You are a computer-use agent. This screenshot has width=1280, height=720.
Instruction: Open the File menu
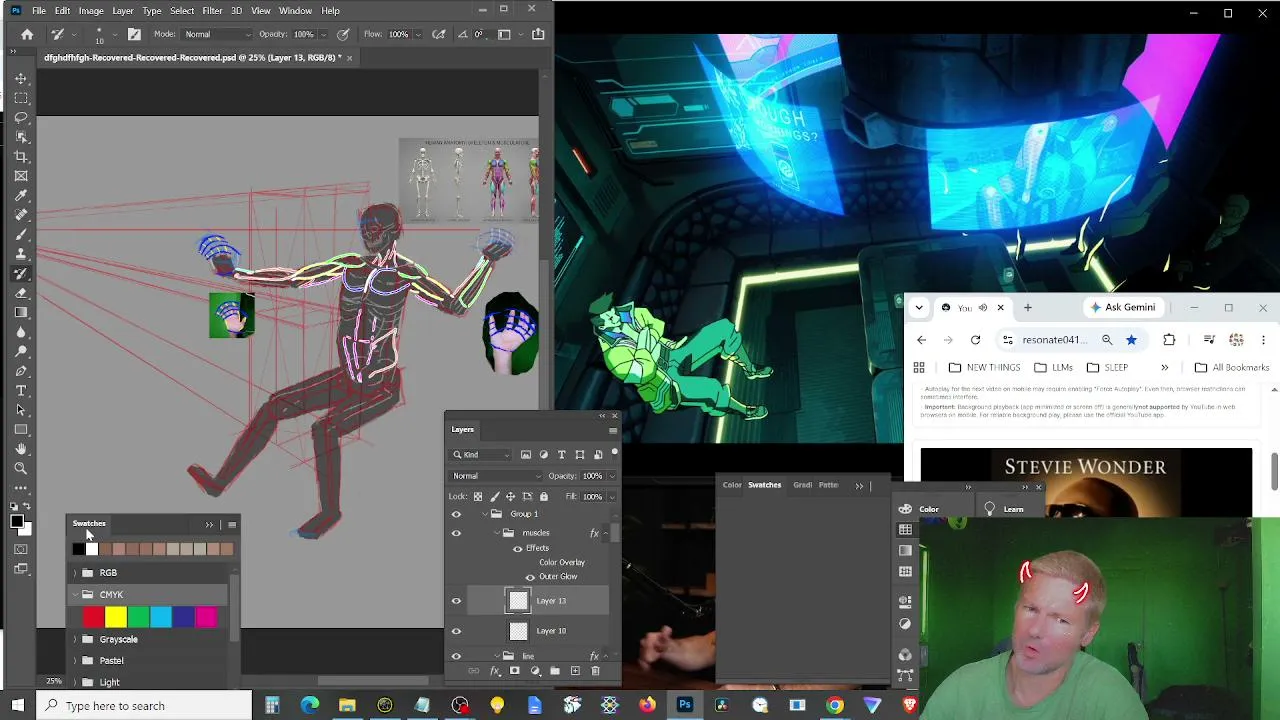coord(38,10)
